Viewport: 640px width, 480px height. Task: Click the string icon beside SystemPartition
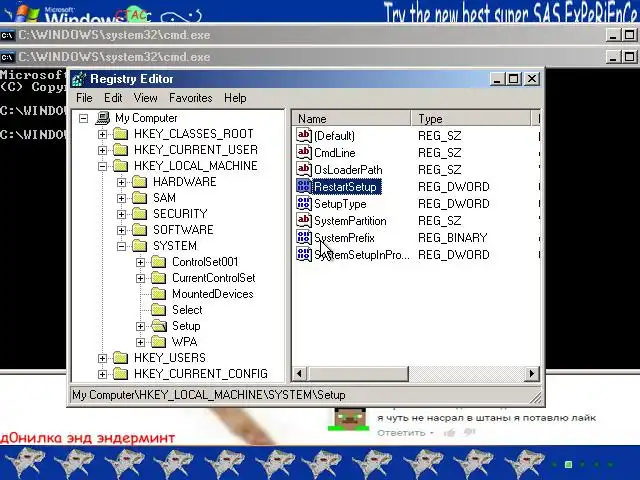tap(304, 220)
